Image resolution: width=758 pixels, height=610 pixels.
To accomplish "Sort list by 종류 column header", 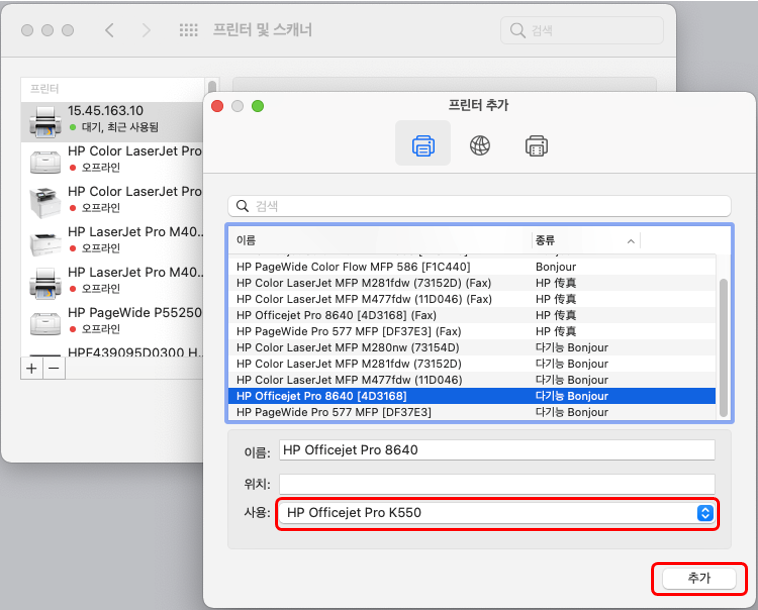I will [x=545, y=240].
